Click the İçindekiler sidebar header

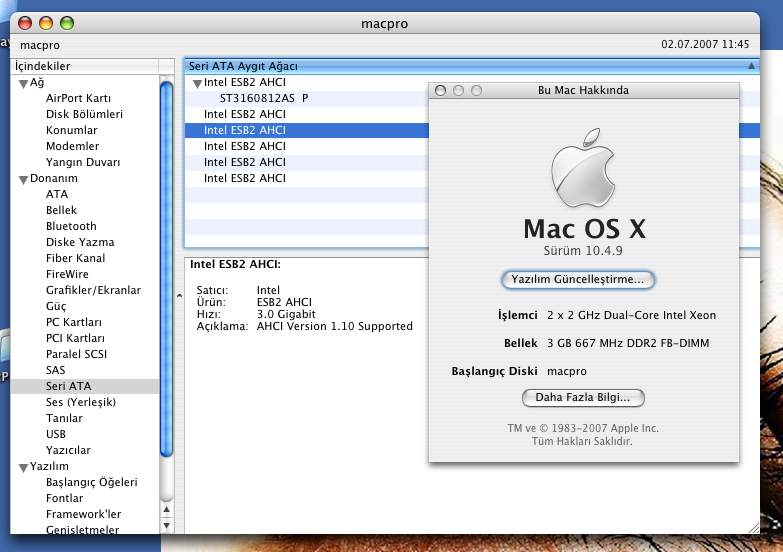85,66
